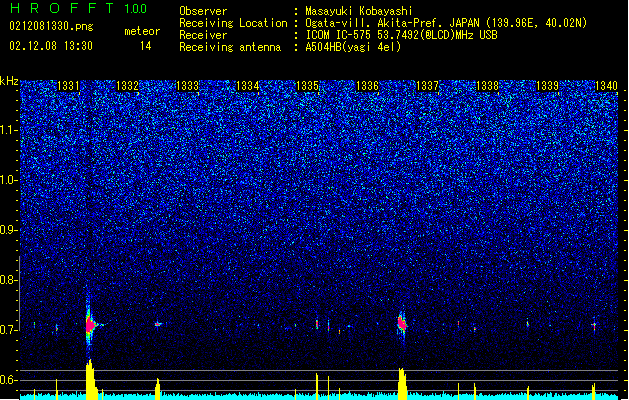The width and height of the screenshot is (629, 400).
Task: Click the Receiver label
Action: [x=203, y=35]
